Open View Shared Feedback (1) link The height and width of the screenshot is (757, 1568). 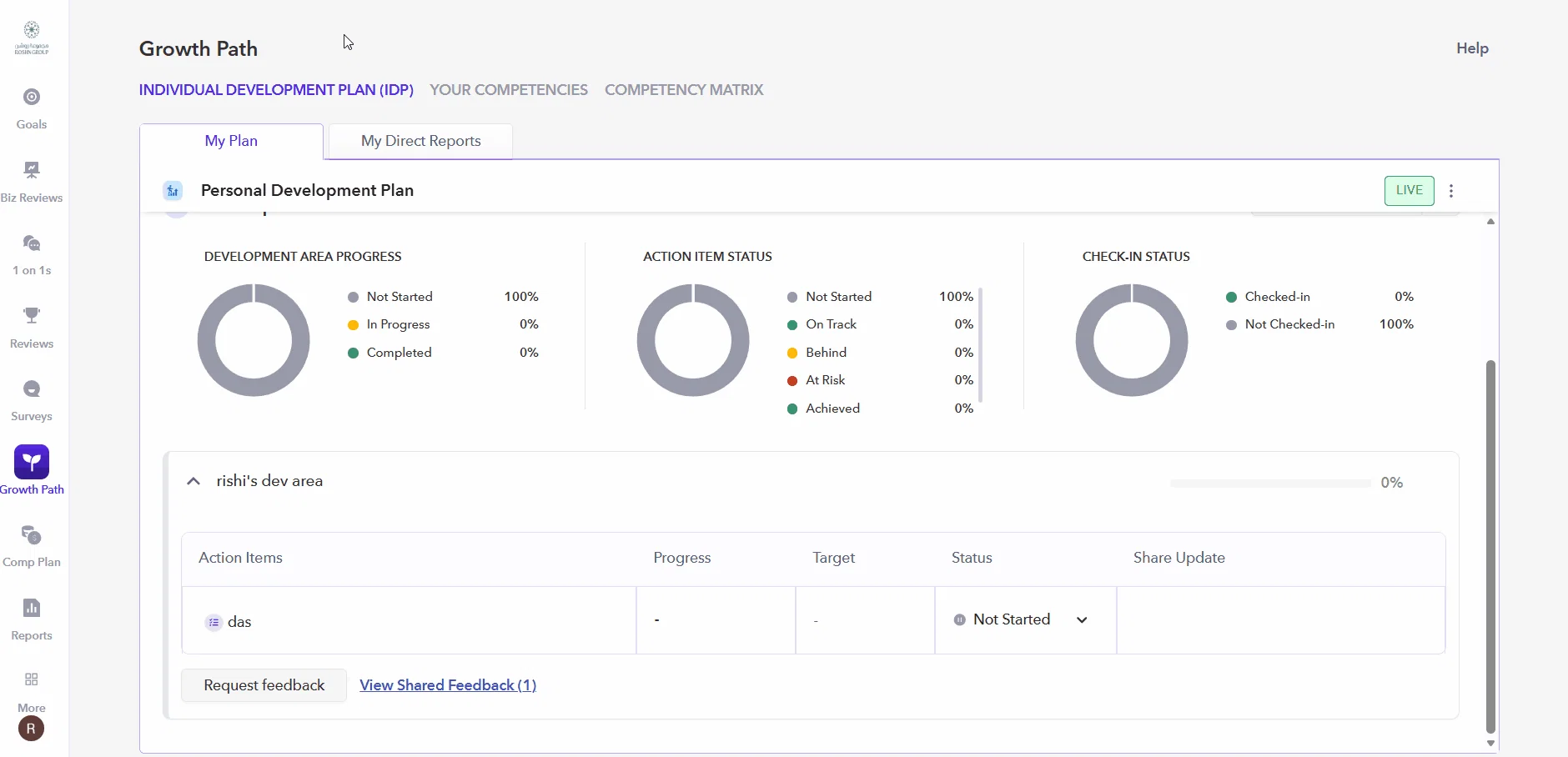point(448,685)
